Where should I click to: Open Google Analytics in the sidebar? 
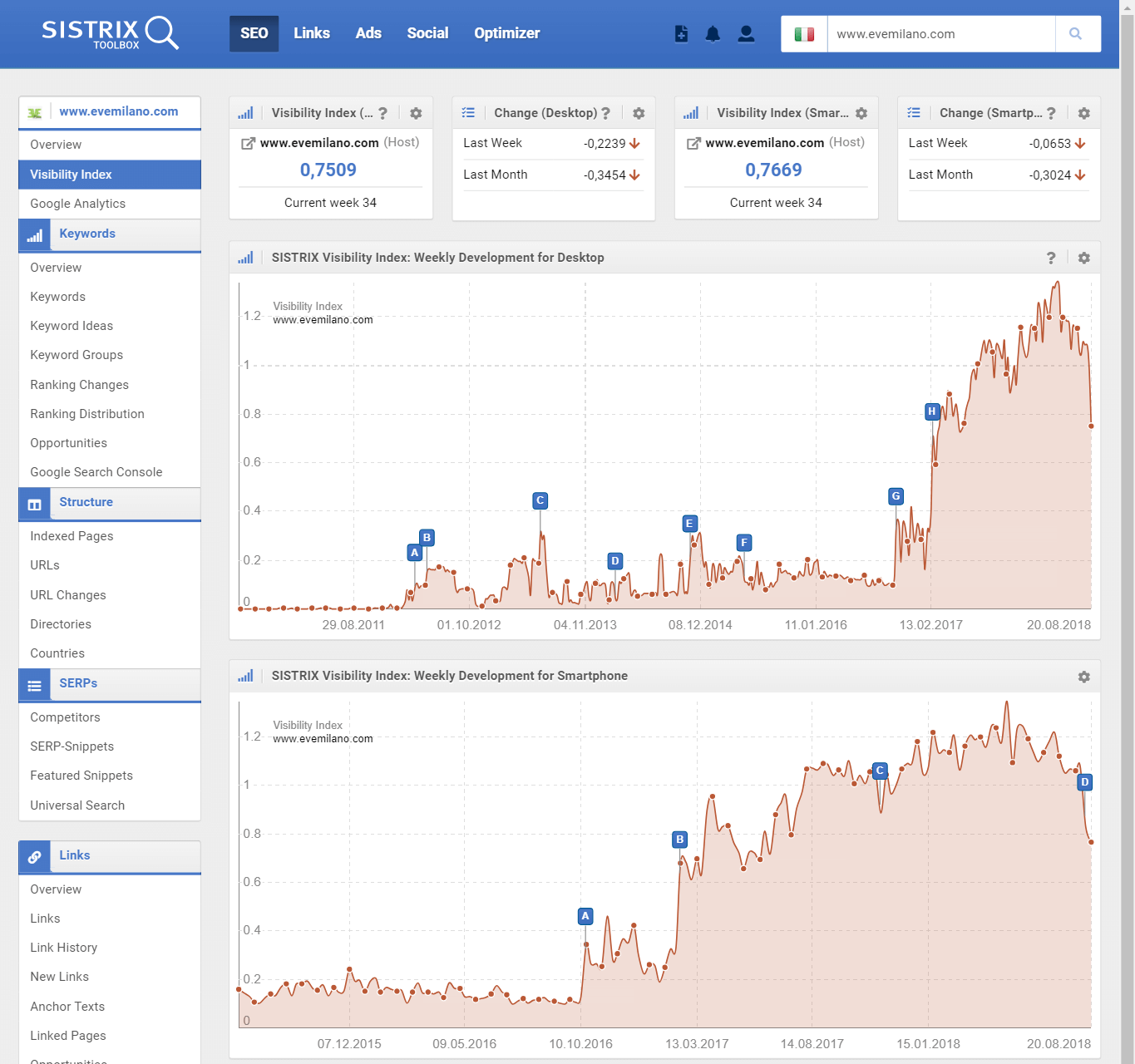(x=110, y=204)
